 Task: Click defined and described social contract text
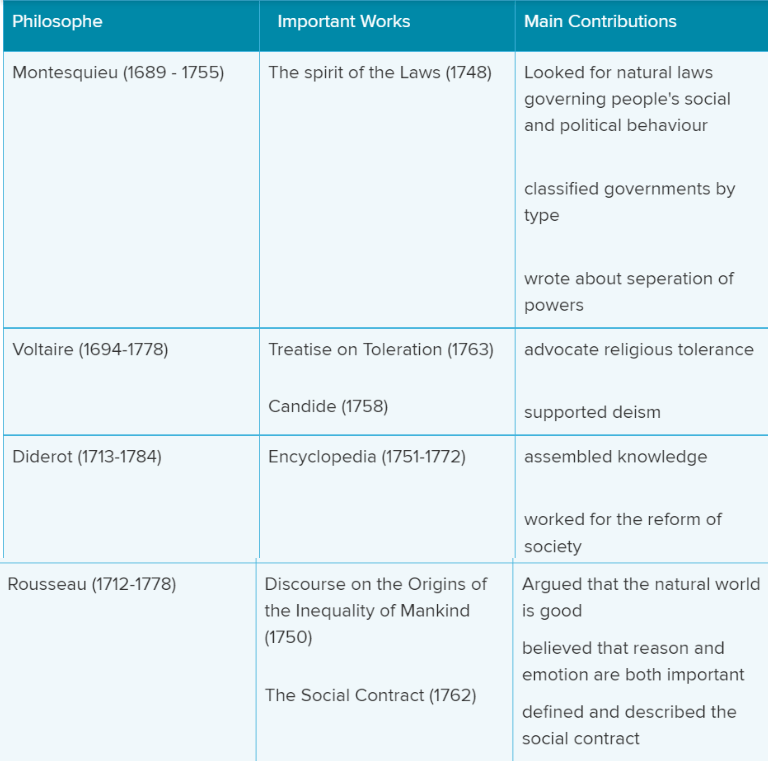[629, 725]
